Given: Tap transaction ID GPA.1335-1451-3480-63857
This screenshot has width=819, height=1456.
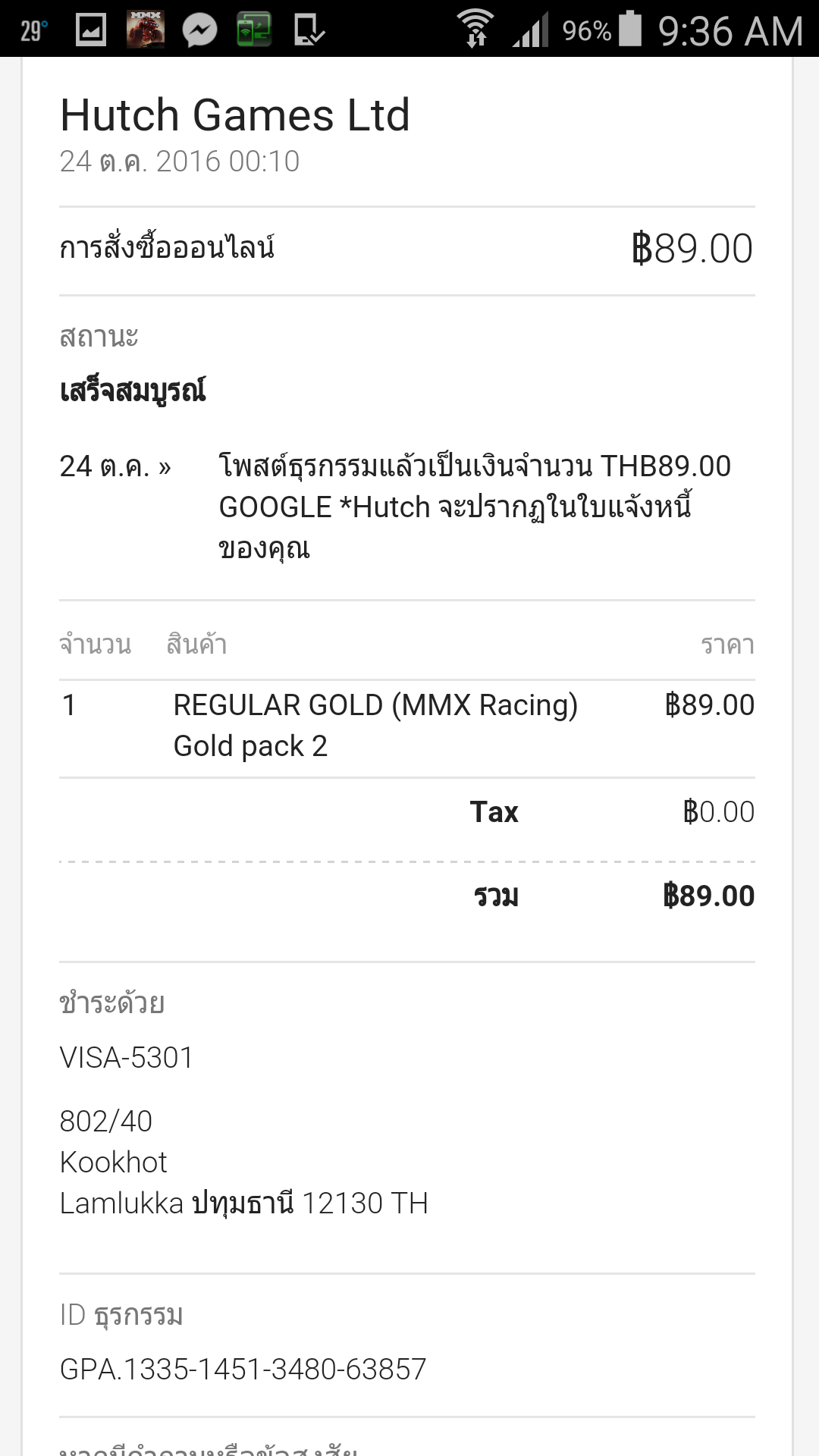Looking at the screenshot, I should [243, 1369].
